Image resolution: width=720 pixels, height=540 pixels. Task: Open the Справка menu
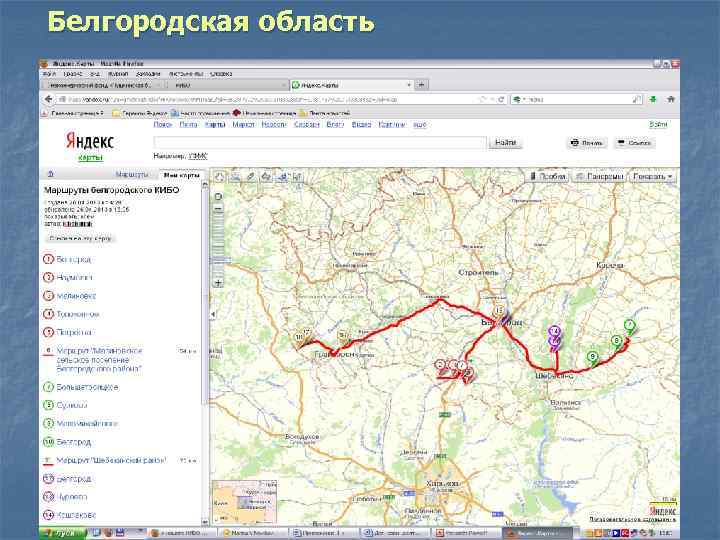pos(221,73)
